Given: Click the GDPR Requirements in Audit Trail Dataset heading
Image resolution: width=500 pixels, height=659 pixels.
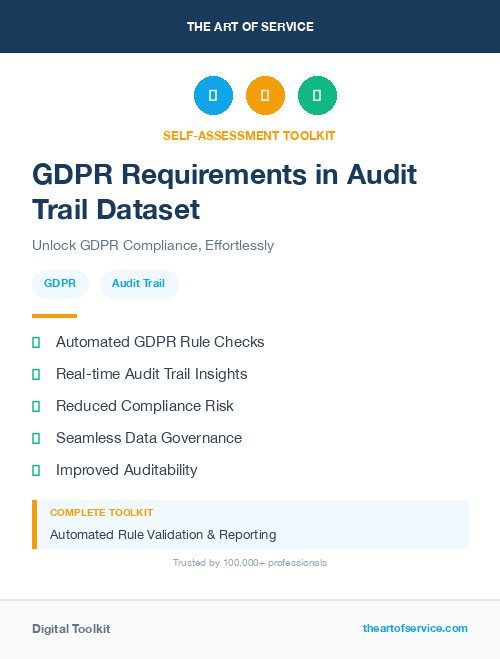Looking at the screenshot, I should (x=224, y=192).
